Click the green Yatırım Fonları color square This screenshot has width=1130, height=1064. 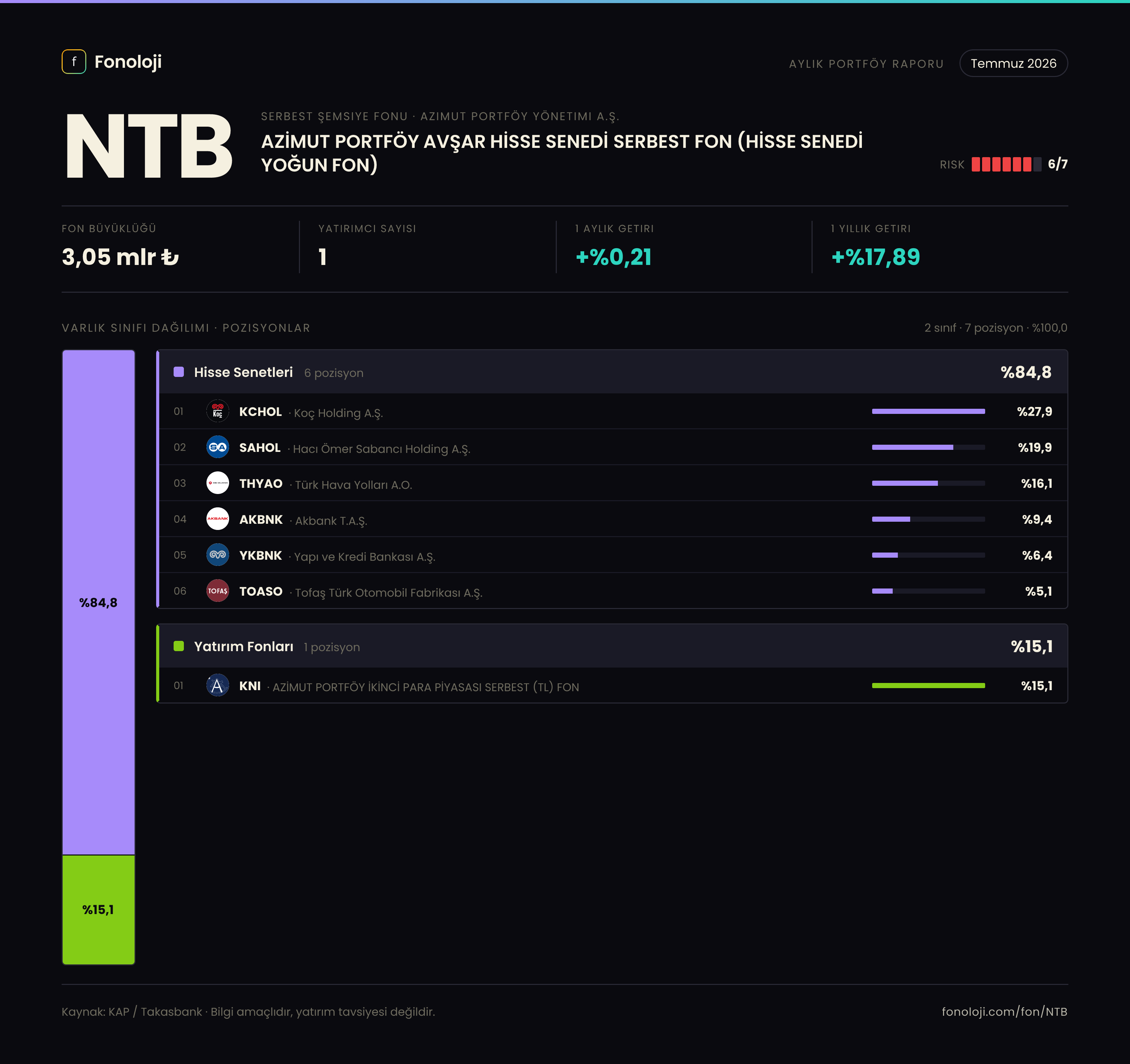pyautogui.click(x=178, y=646)
